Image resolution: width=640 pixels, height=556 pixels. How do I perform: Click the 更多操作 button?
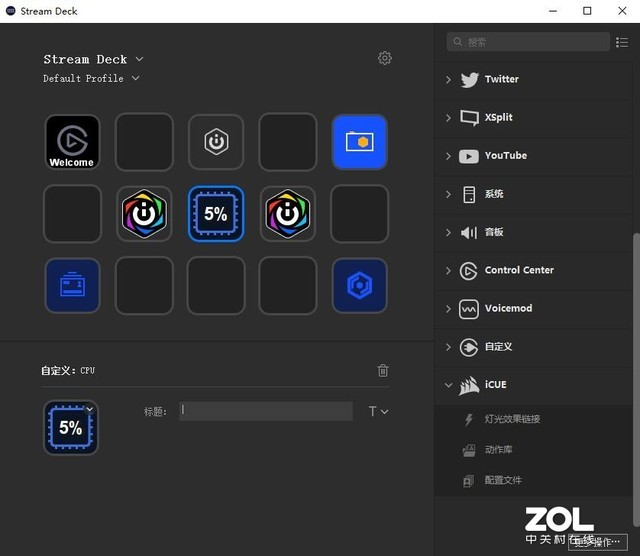[598, 542]
